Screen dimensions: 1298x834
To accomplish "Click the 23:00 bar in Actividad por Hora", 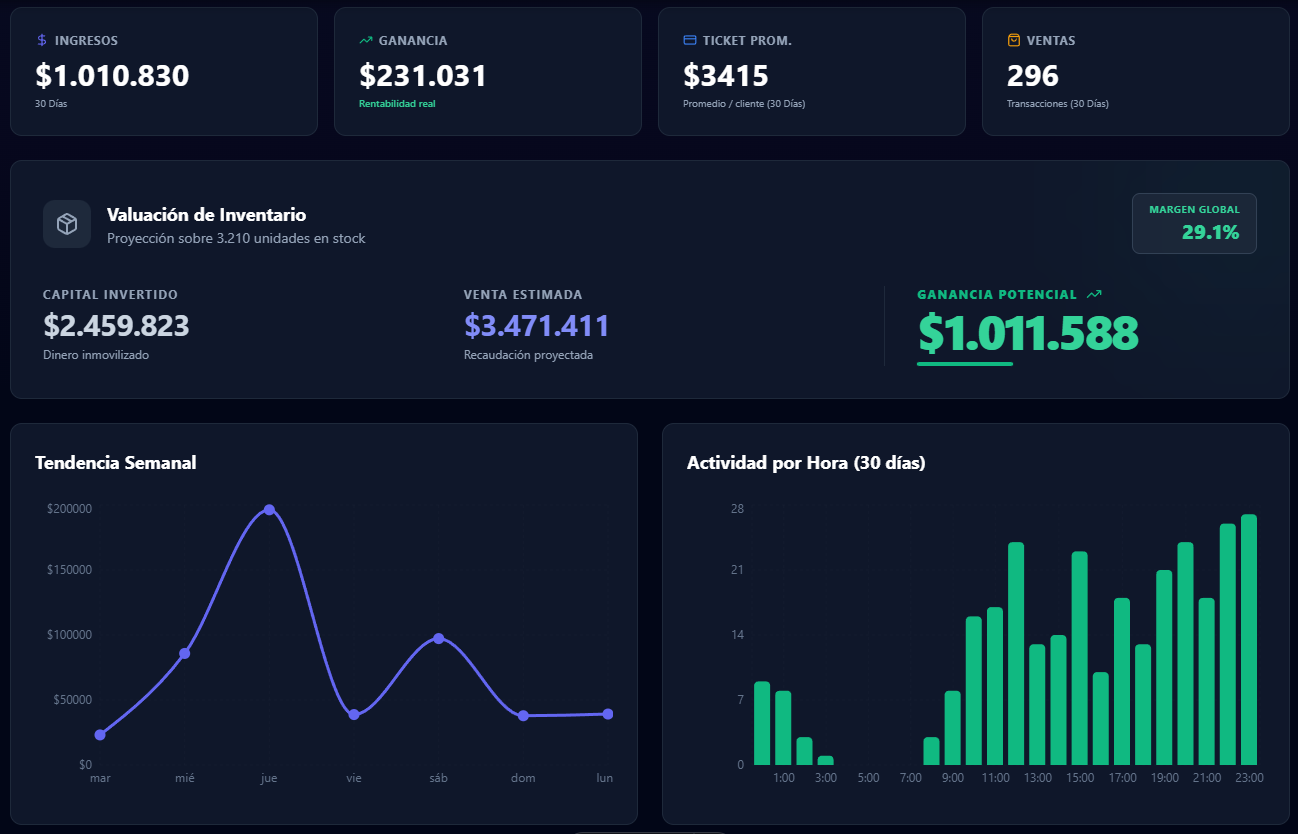I will click(x=1249, y=640).
